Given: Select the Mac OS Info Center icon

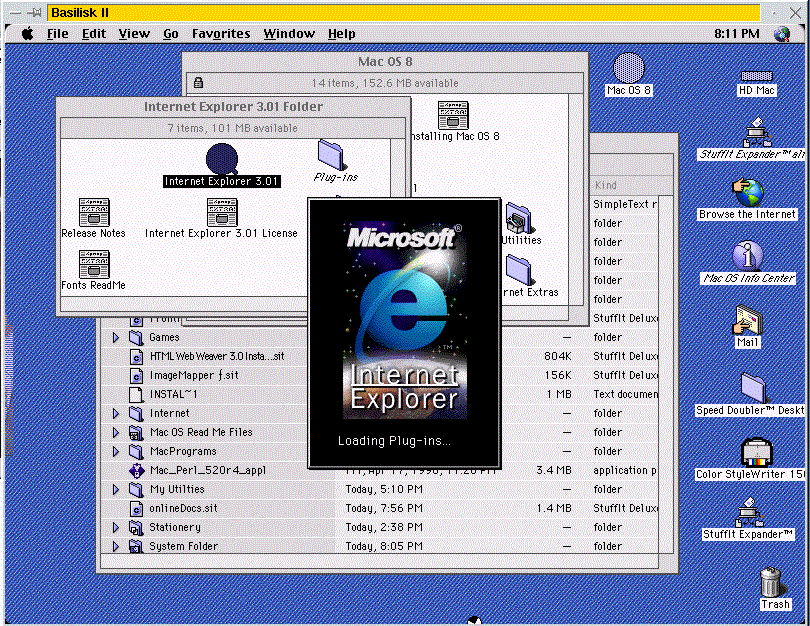Looking at the screenshot, I should pyautogui.click(x=747, y=256).
